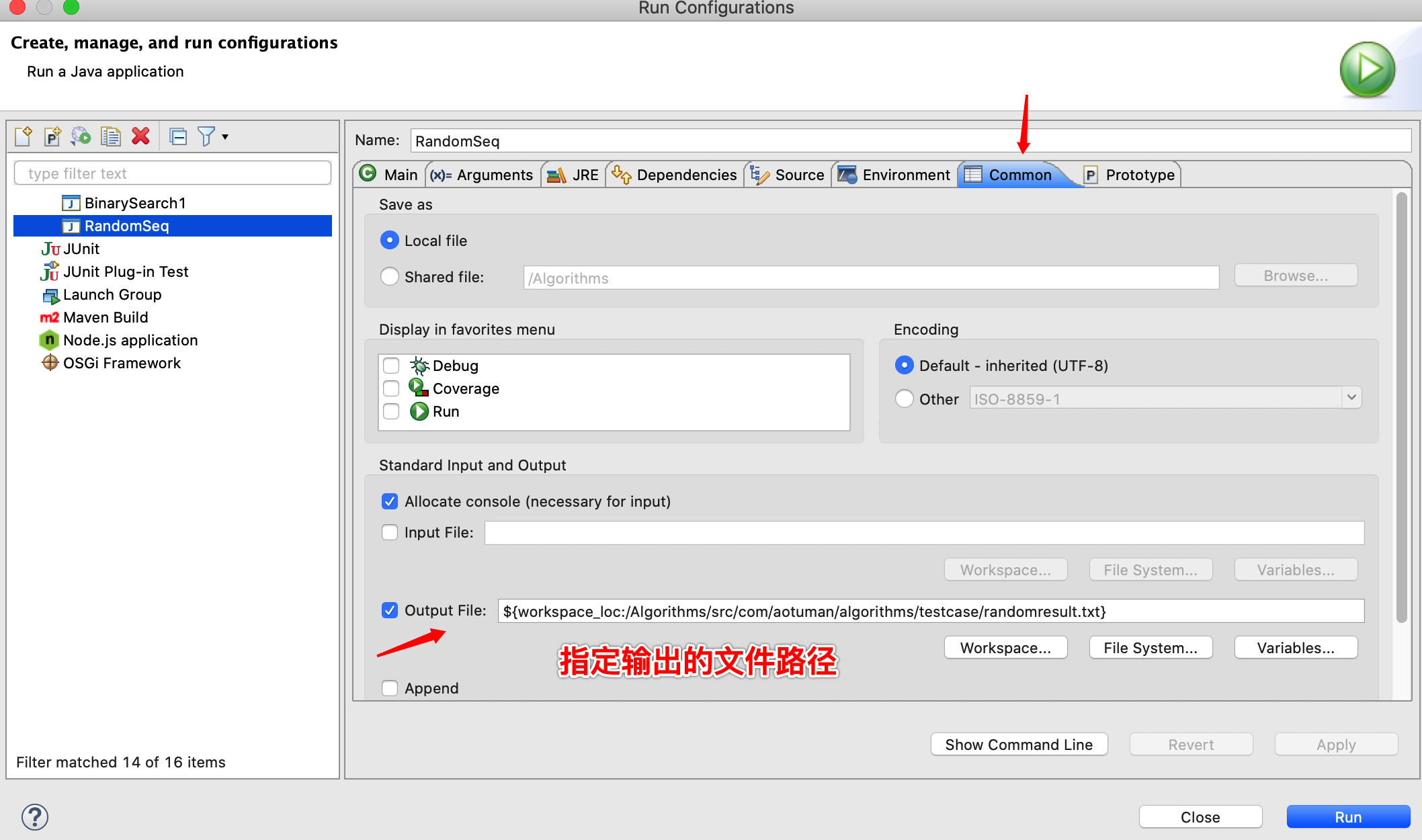Select the Other encoding radio button

pyautogui.click(x=905, y=398)
